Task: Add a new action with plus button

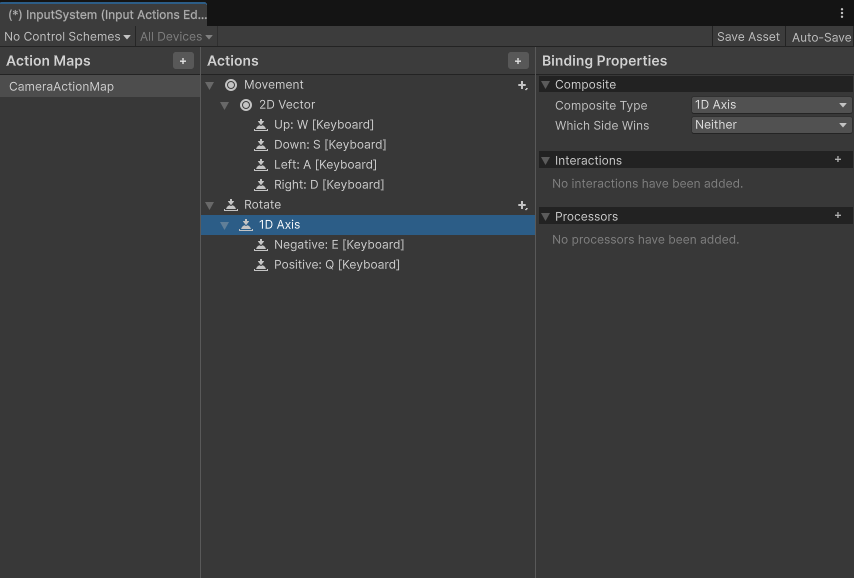Action: click(518, 61)
